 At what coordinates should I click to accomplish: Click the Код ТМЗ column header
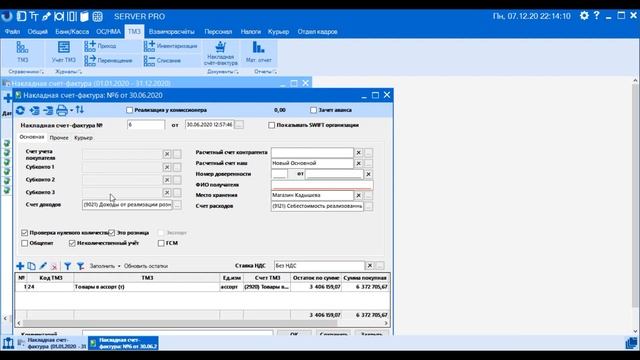51,278
